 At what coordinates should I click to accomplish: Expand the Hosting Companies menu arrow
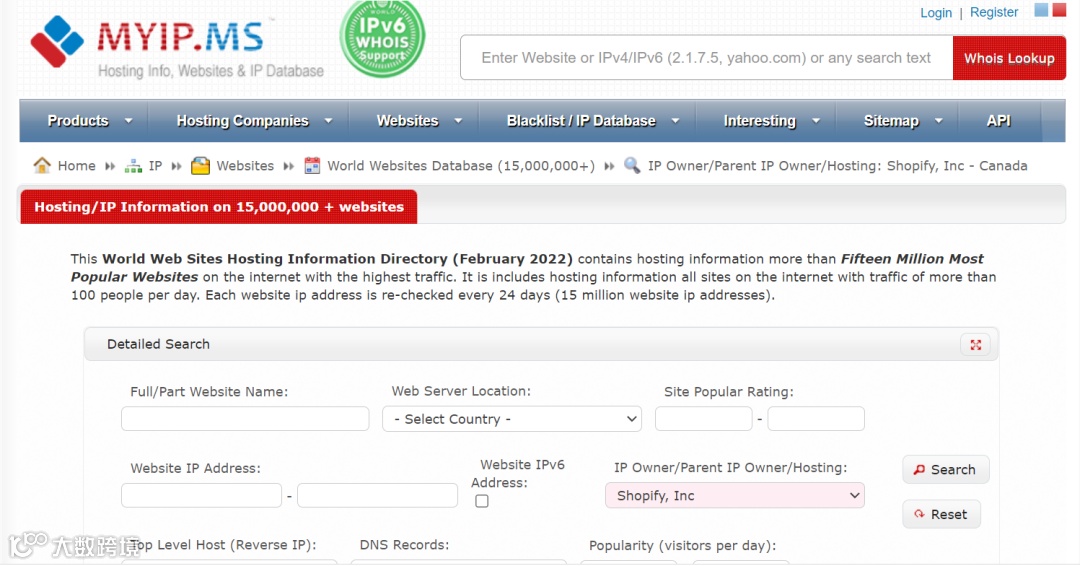[329, 120]
